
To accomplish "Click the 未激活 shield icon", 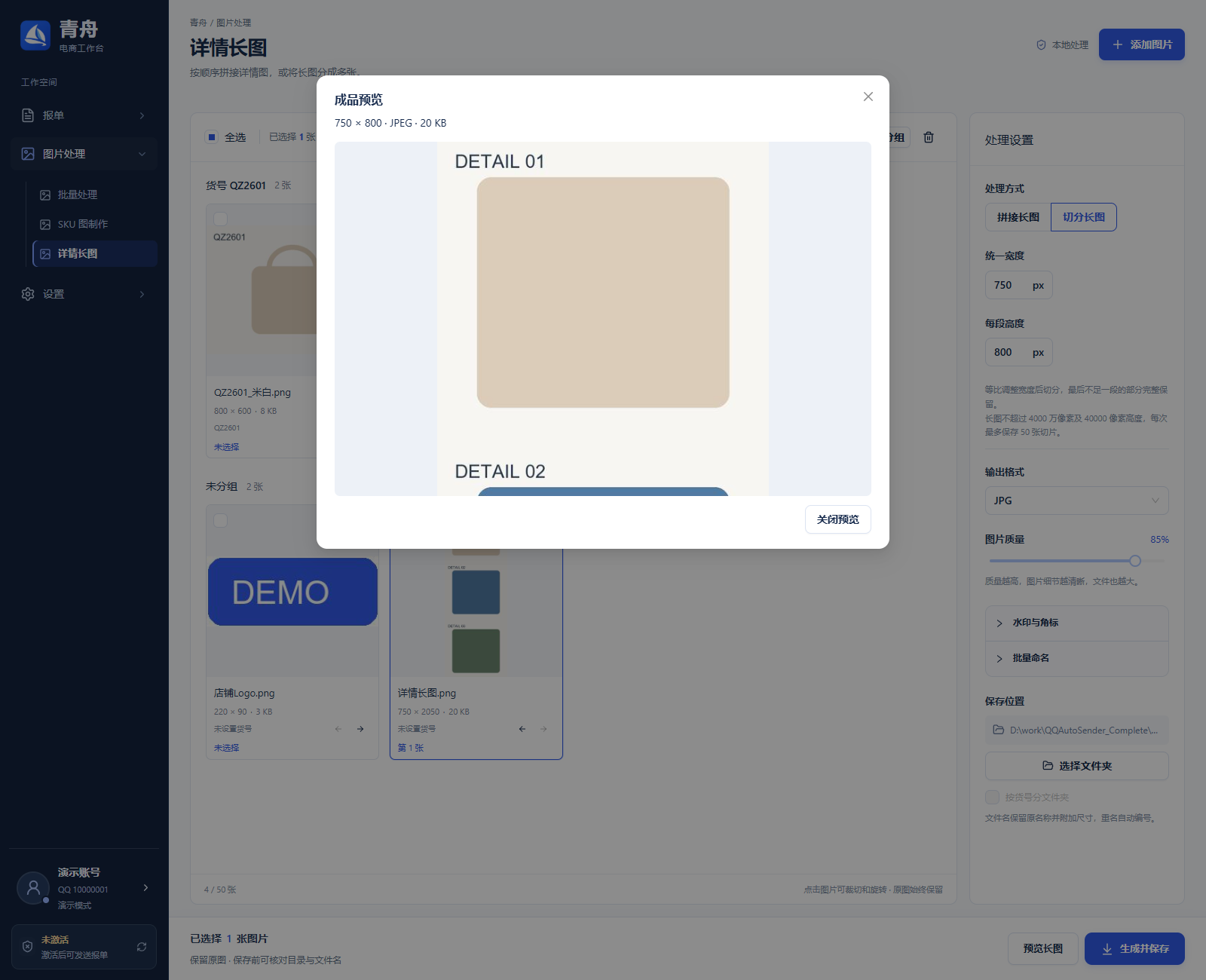I will coord(27,947).
